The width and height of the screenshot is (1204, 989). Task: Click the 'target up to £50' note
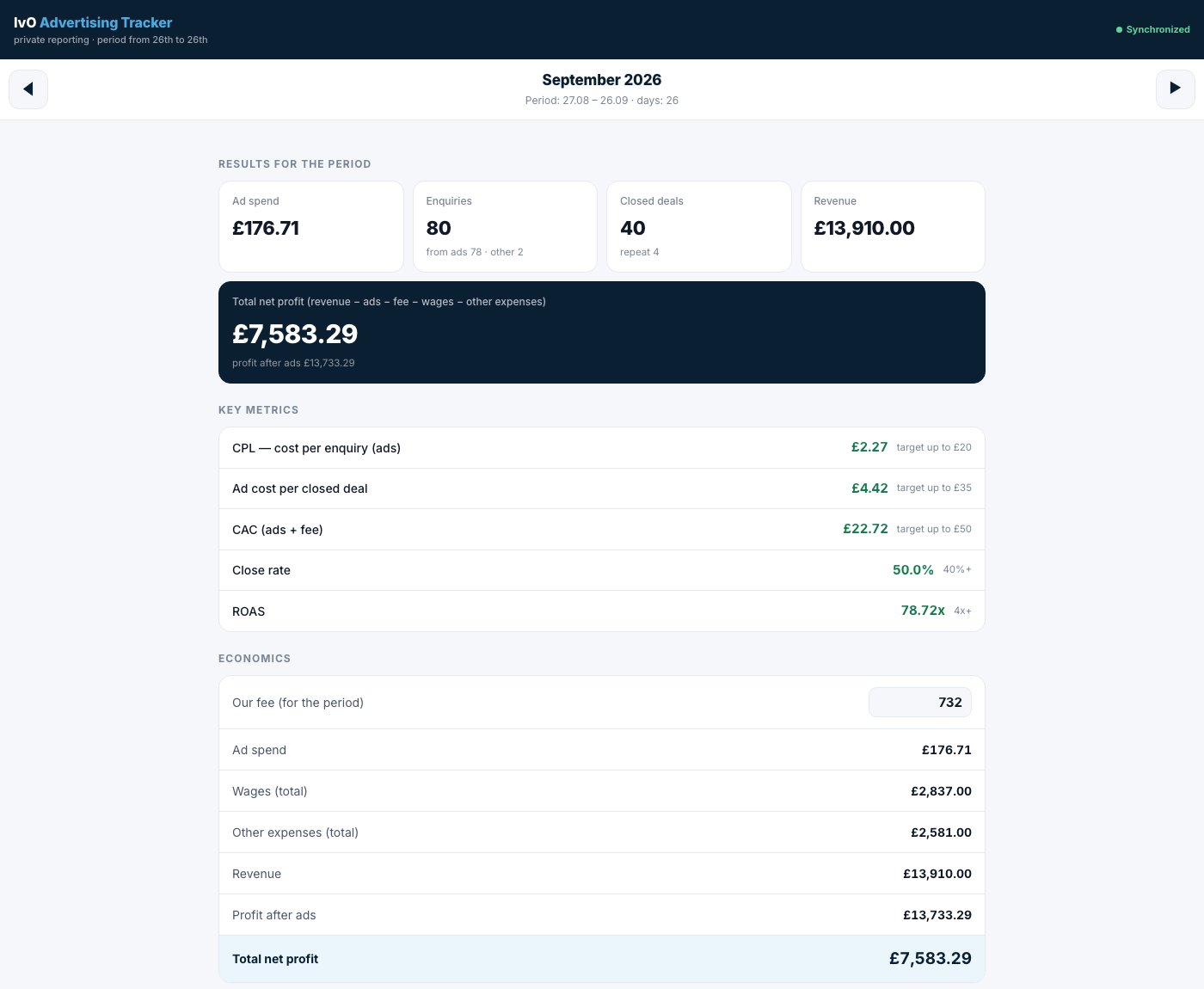[x=934, y=529]
